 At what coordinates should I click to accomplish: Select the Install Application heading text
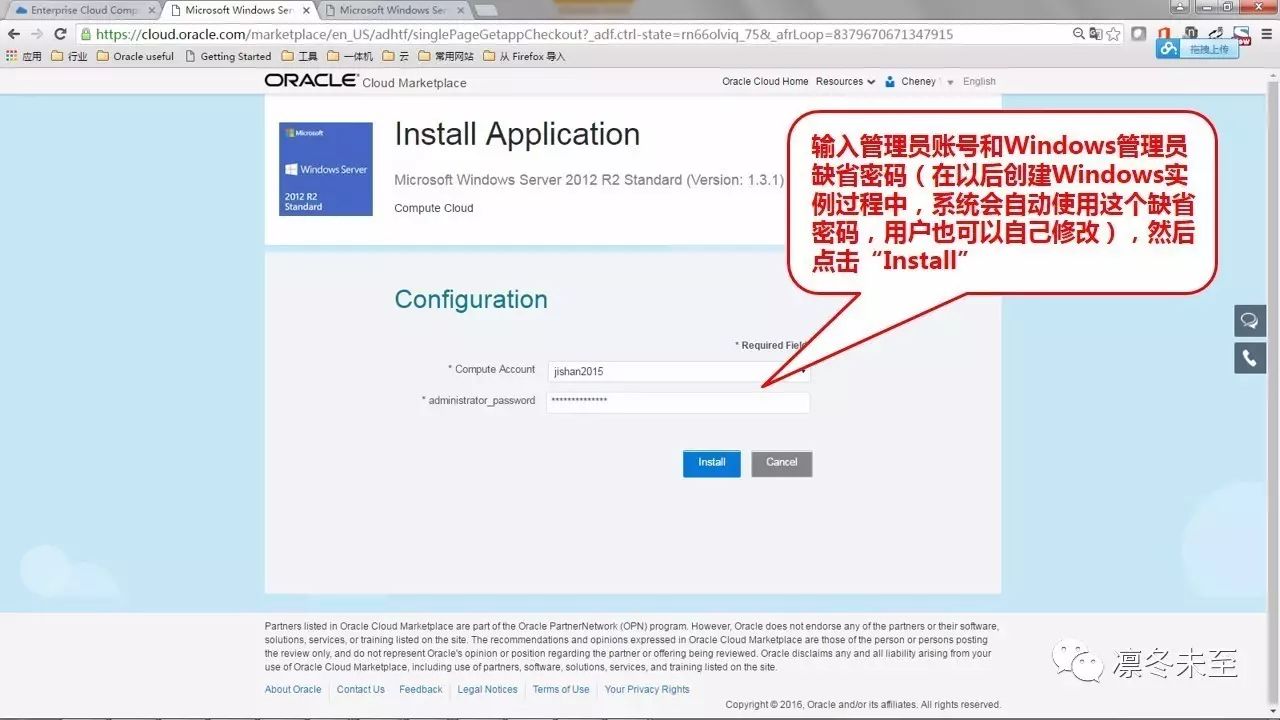(x=517, y=135)
